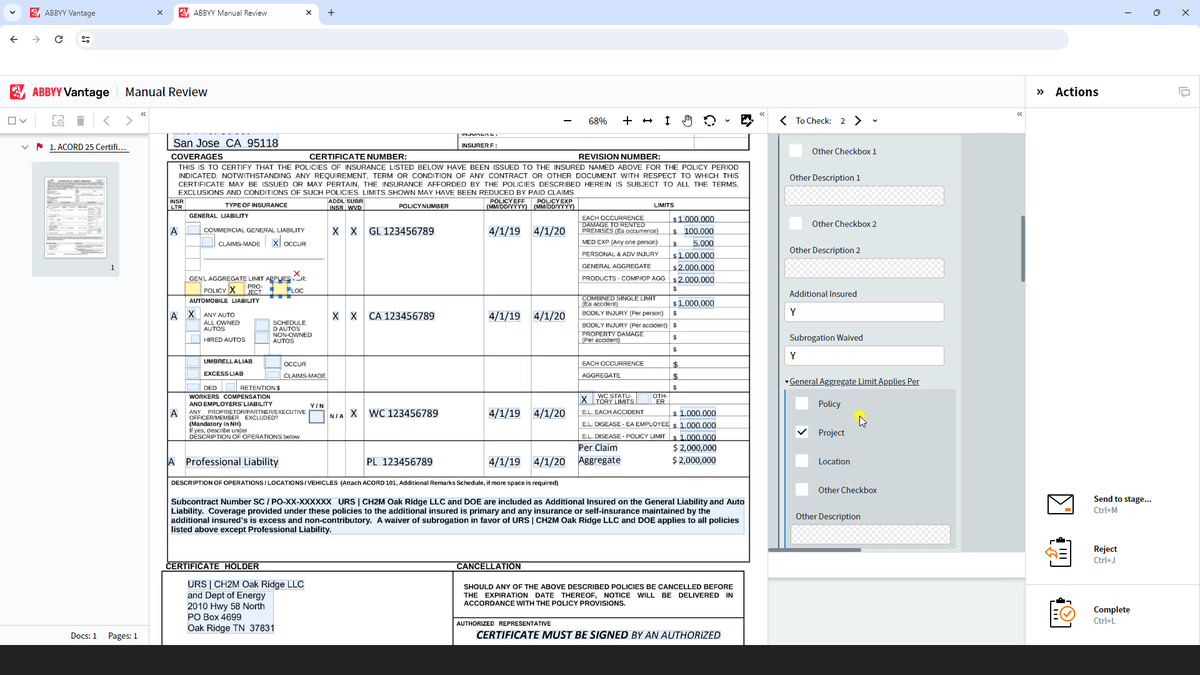Screen dimensions: 1200x675
Task: Click policy number GL 123456789 in document
Action: coord(402,231)
